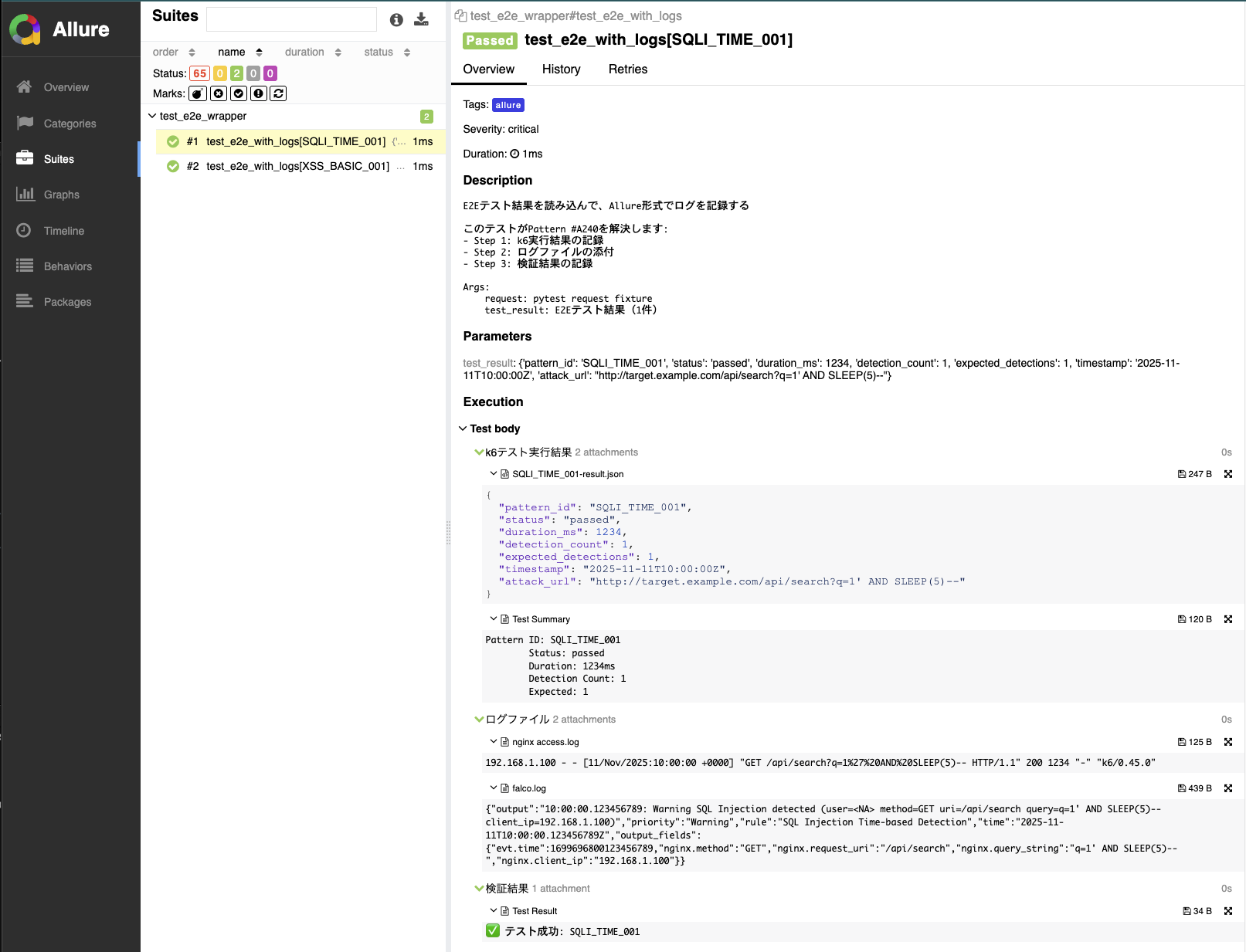
Task: Open the Graphs section in sidebar
Action: 61,195
